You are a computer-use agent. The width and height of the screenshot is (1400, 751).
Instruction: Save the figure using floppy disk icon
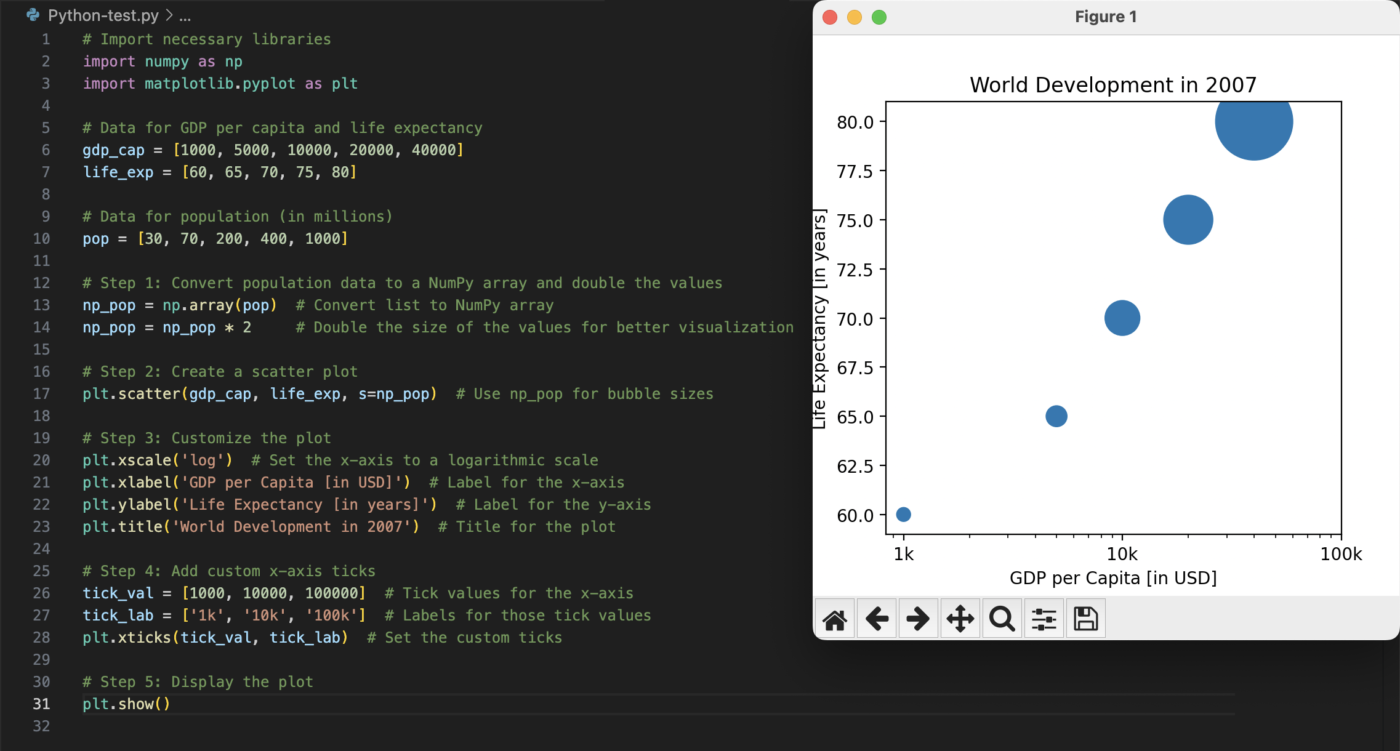tap(1085, 619)
